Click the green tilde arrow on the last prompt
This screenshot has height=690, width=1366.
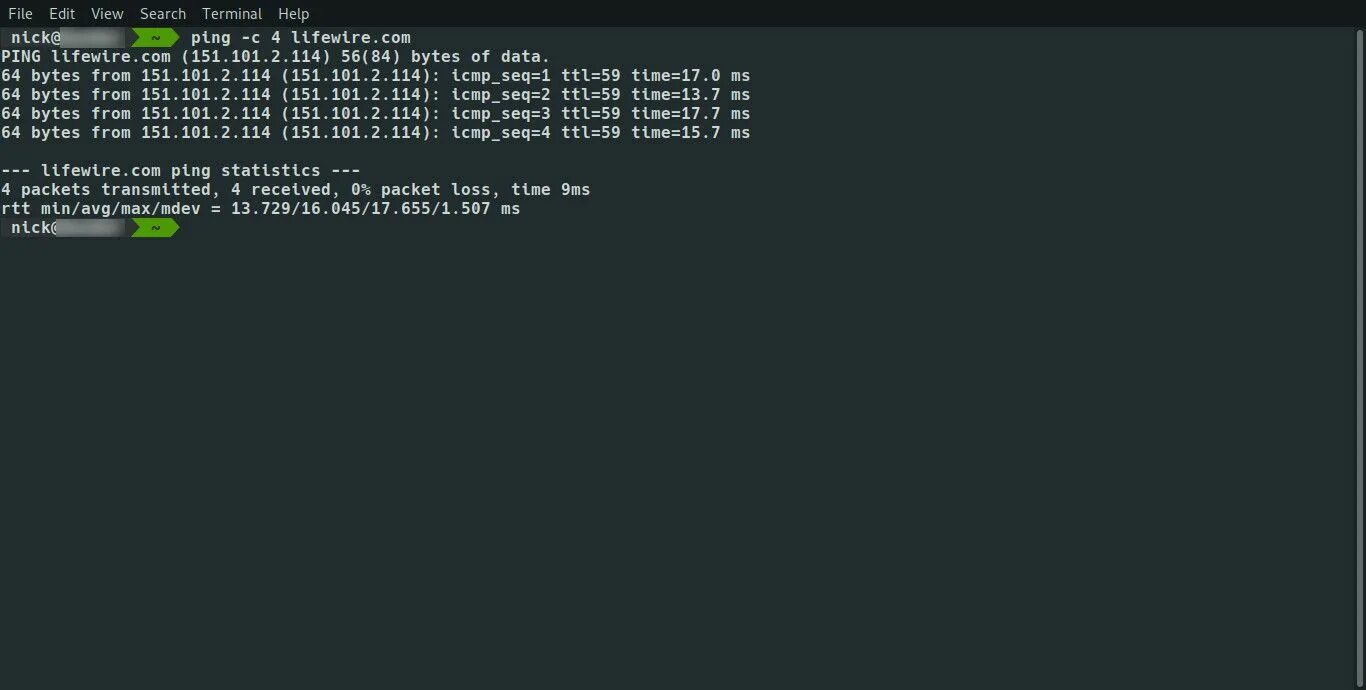pyautogui.click(x=154, y=228)
